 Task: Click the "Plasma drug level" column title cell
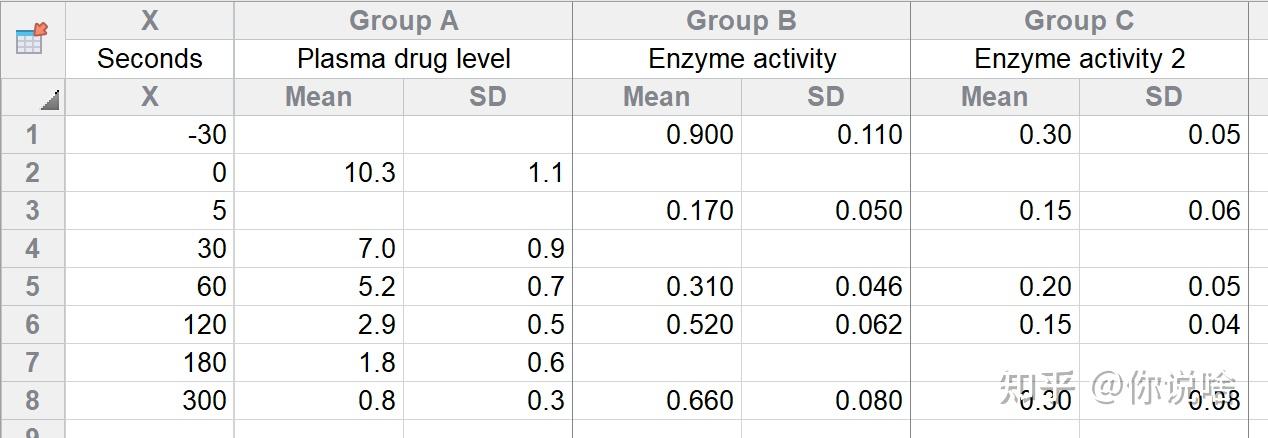coord(403,59)
